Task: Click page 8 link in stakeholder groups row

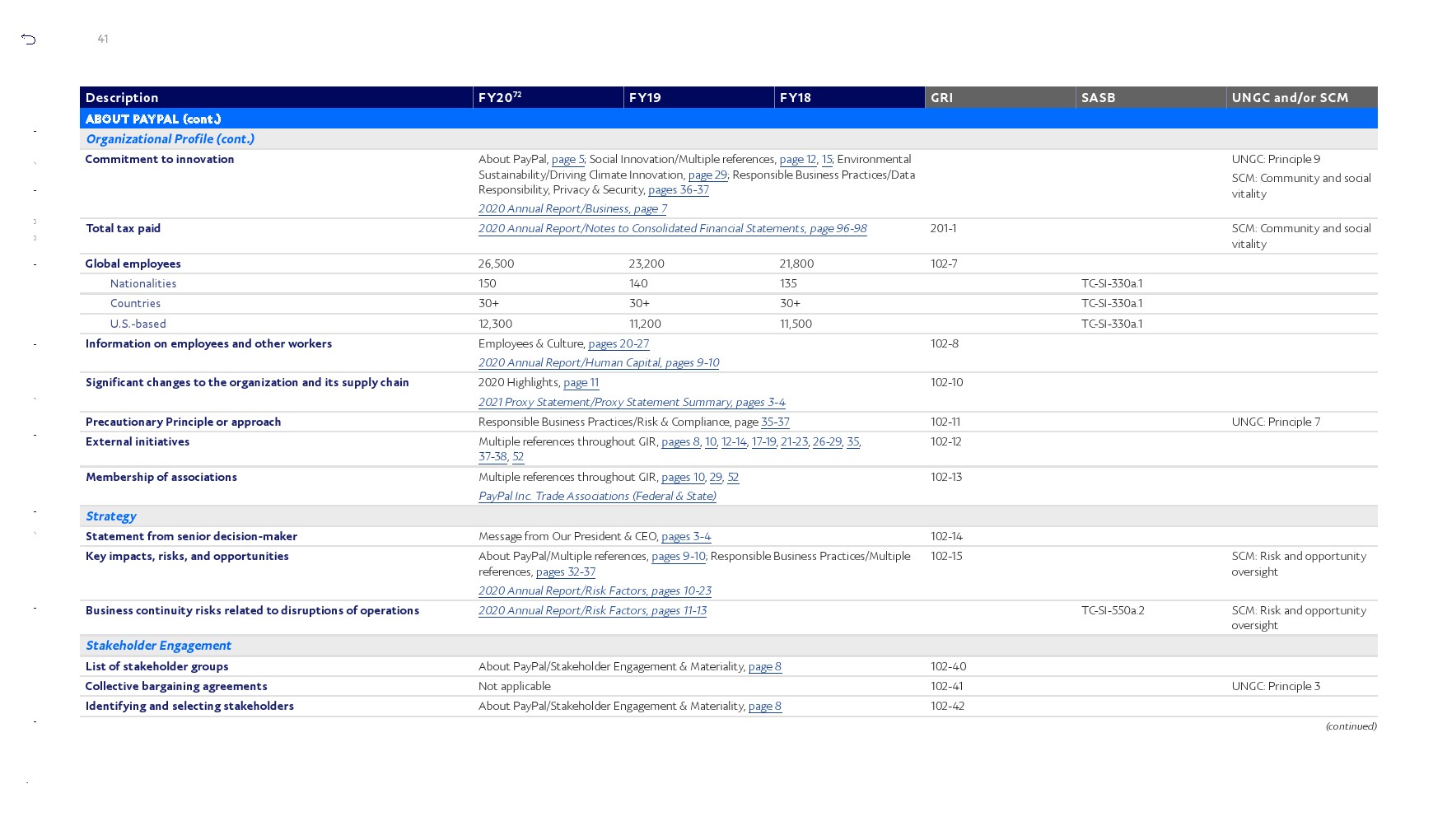Action: [x=764, y=667]
